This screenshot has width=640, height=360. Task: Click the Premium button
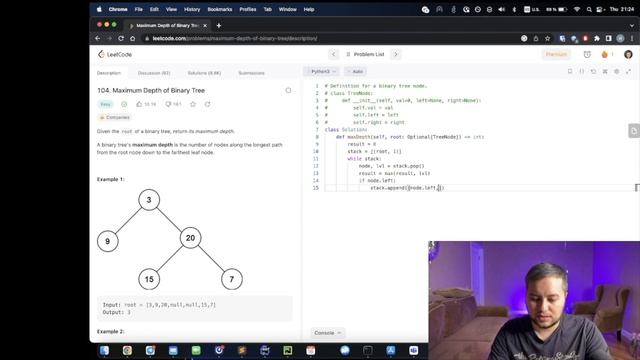(x=556, y=54)
